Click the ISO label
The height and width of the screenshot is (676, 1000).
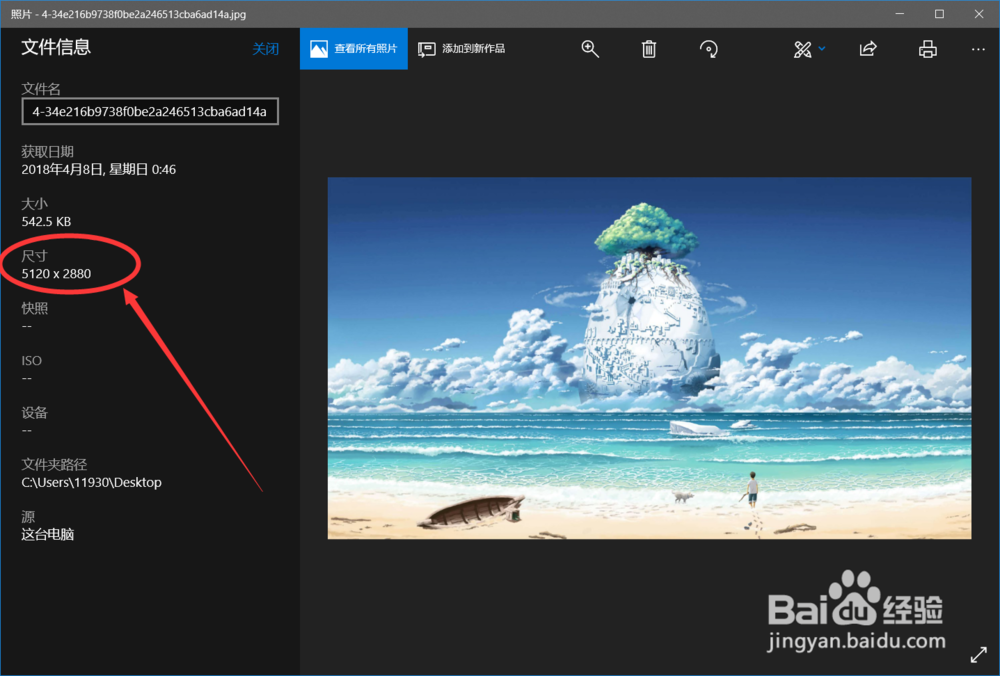coord(31,361)
